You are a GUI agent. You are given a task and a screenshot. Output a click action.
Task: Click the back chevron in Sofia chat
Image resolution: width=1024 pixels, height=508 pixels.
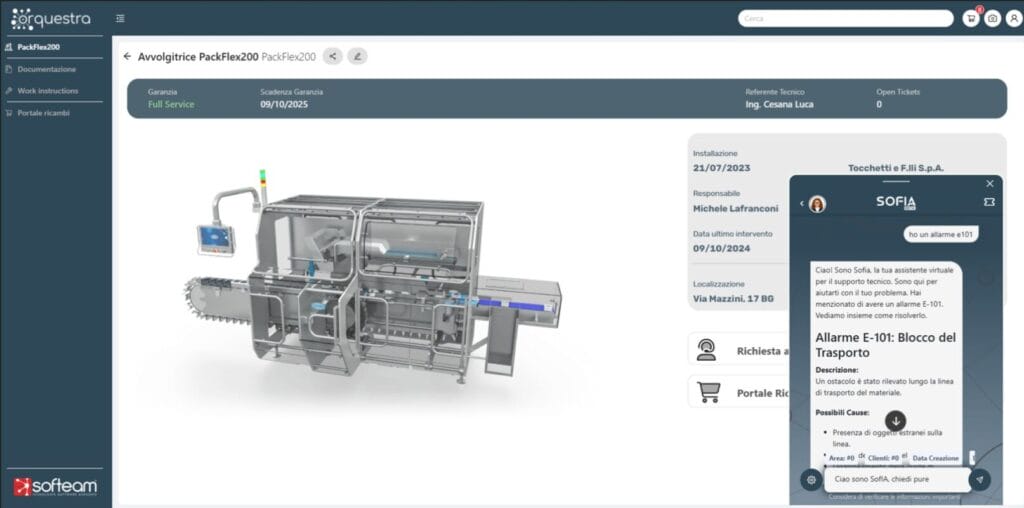(801, 204)
